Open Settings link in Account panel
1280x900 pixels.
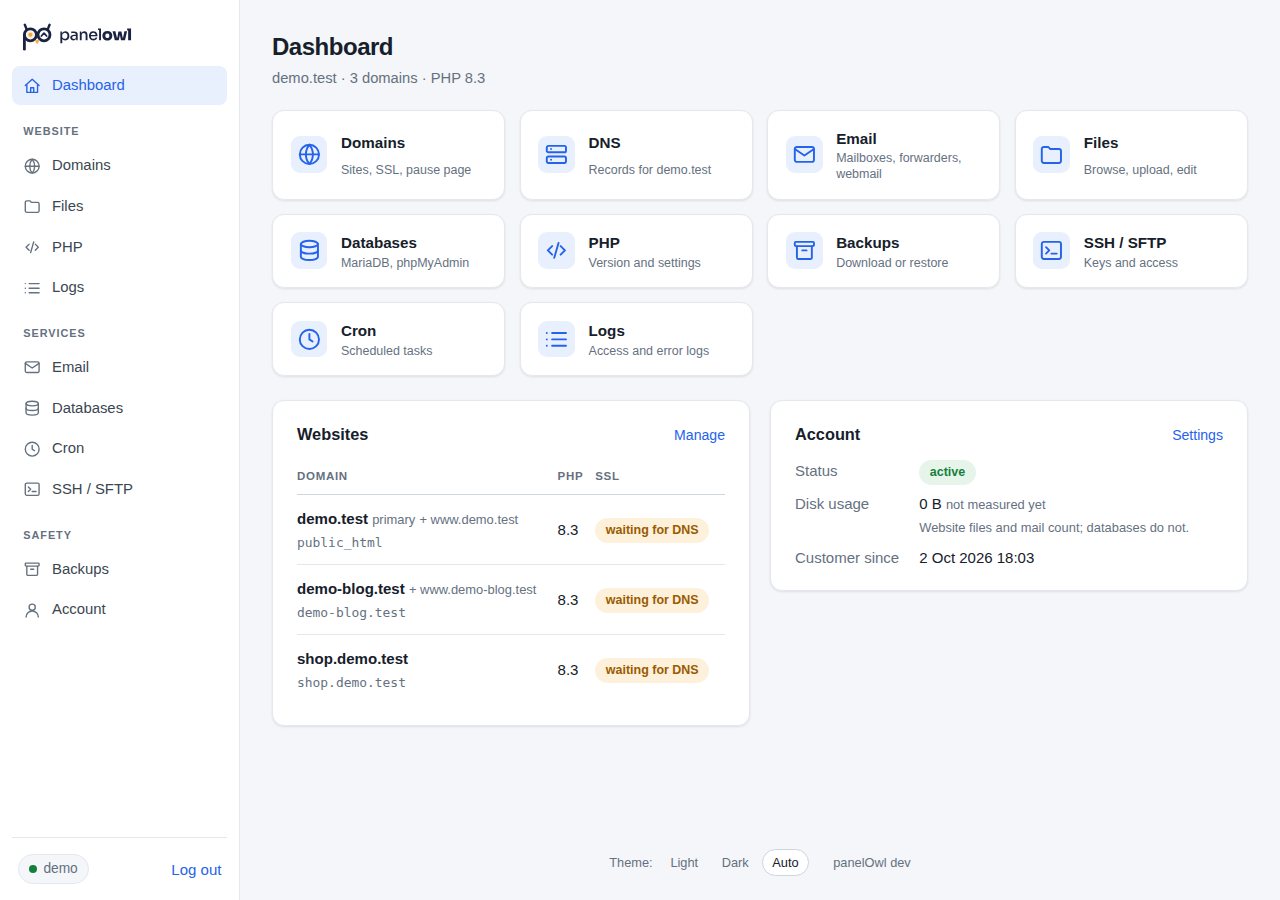pyautogui.click(x=1197, y=435)
